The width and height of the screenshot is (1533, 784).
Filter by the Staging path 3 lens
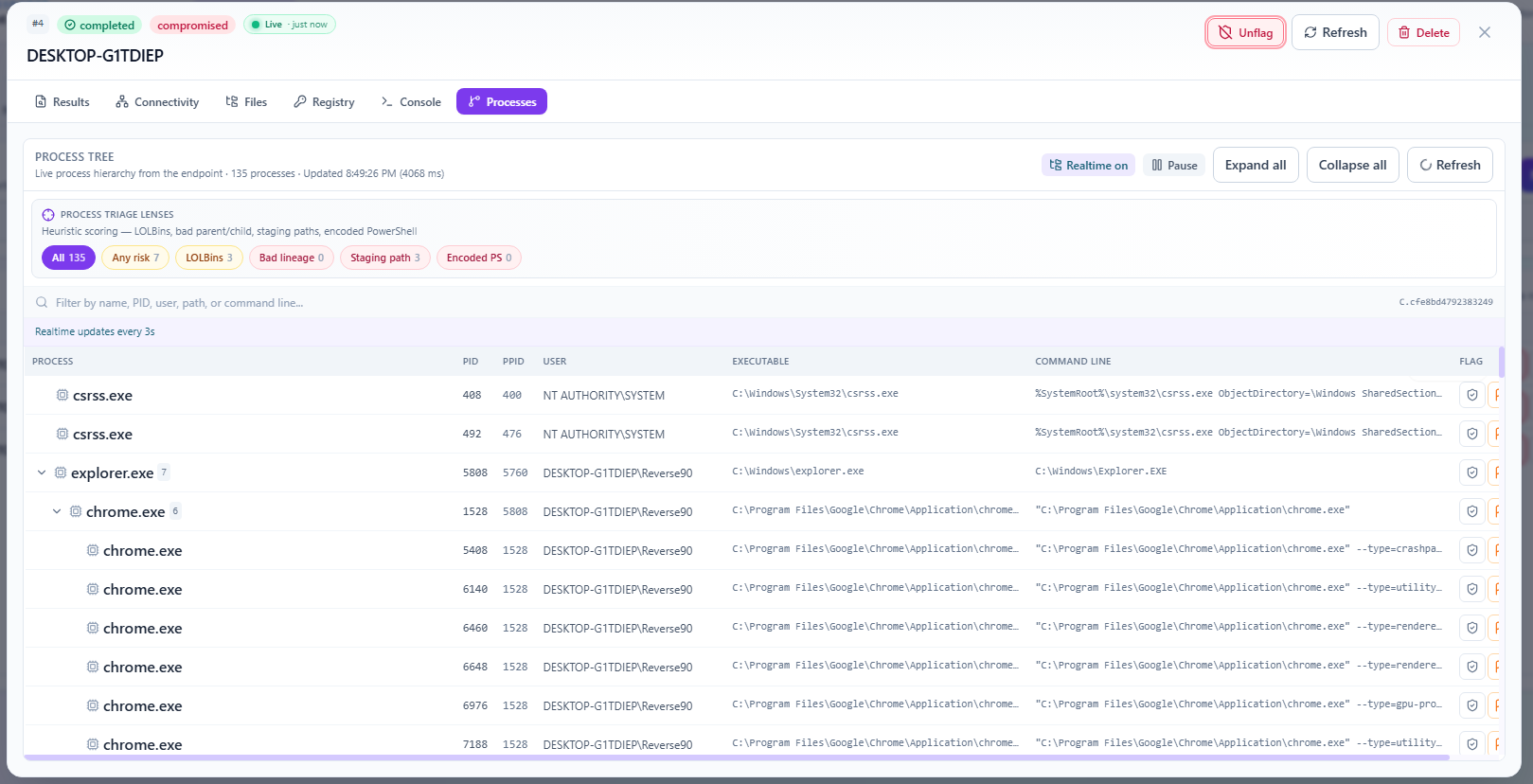(385, 258)
